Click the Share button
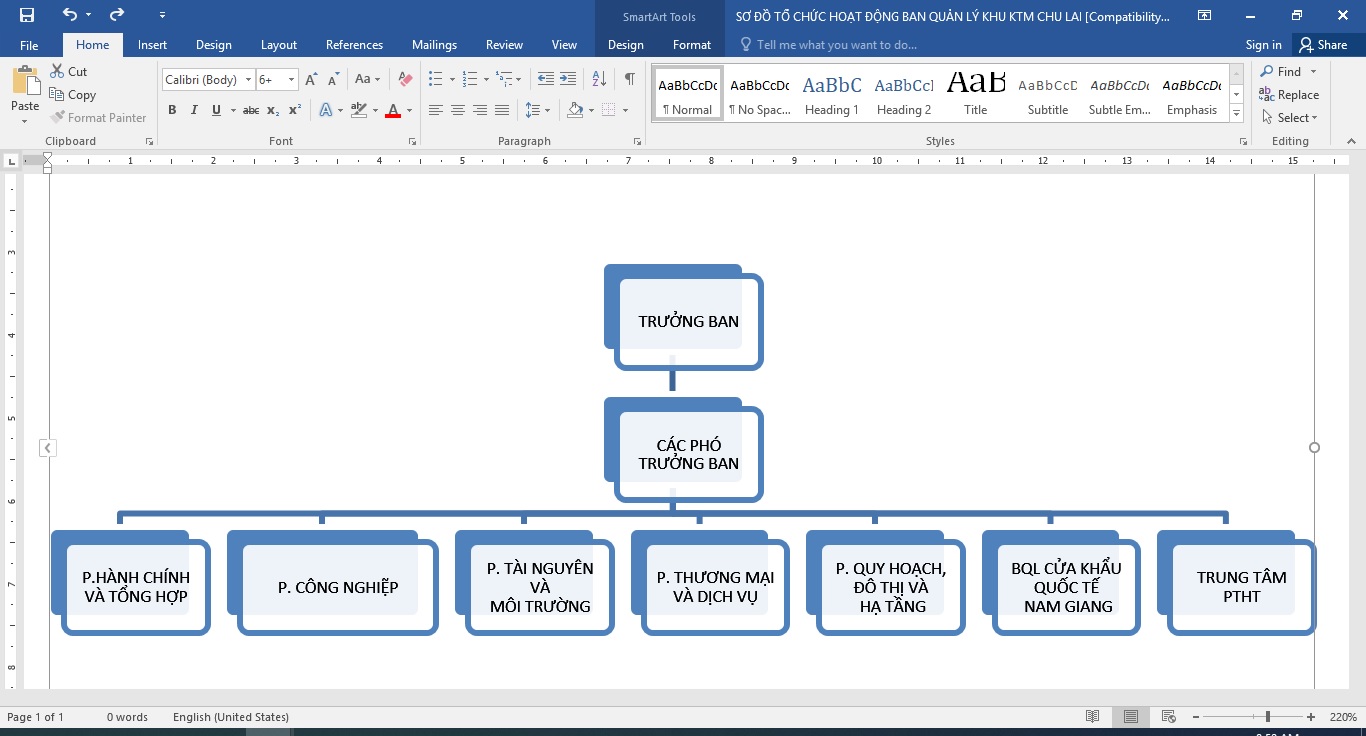The image size is (1366, 736). [1322, 45]
